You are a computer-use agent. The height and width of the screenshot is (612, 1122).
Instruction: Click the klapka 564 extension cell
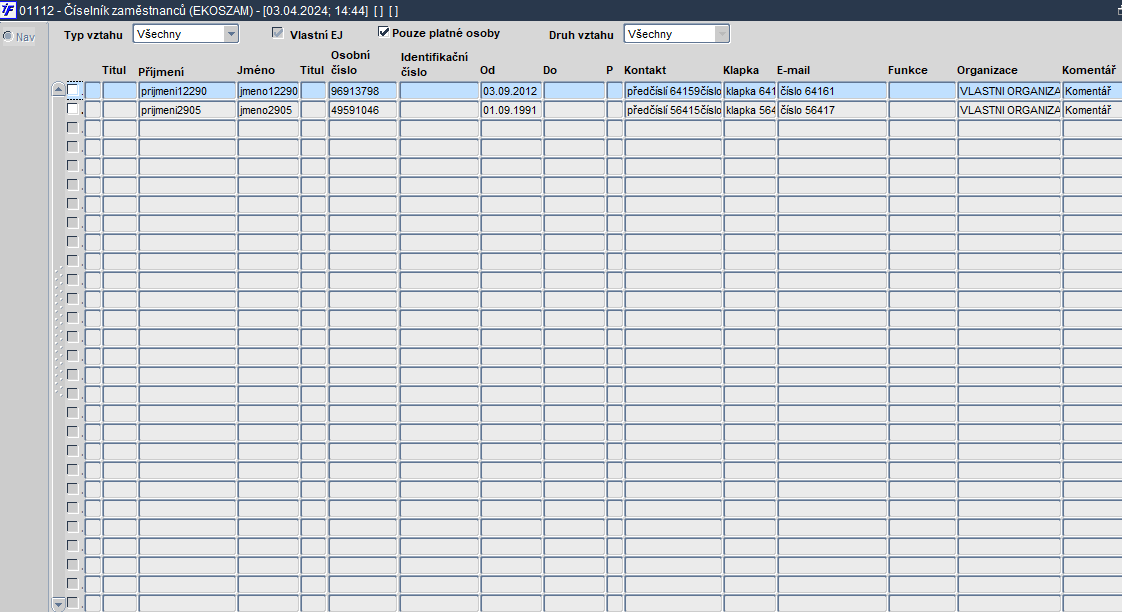[750, 110]
